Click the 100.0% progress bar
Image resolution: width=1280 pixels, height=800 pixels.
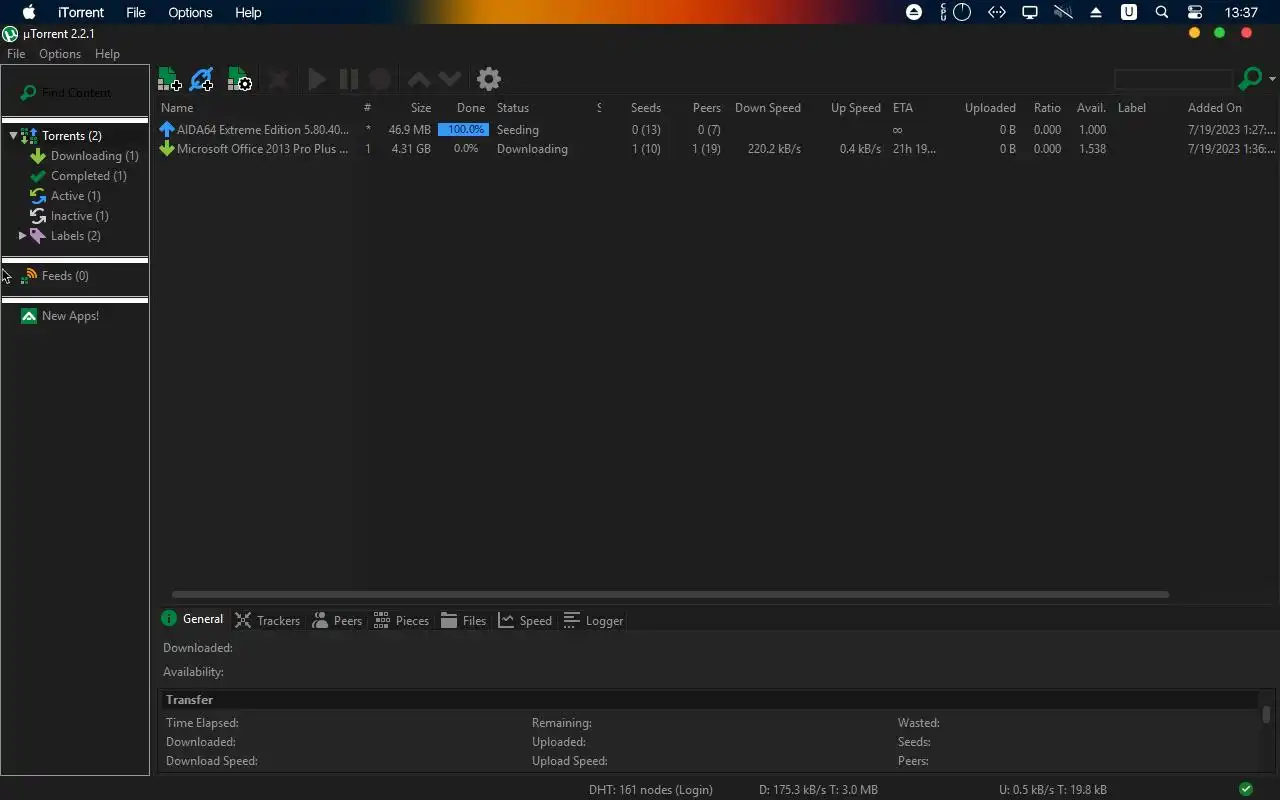click(x=463, y=130)
